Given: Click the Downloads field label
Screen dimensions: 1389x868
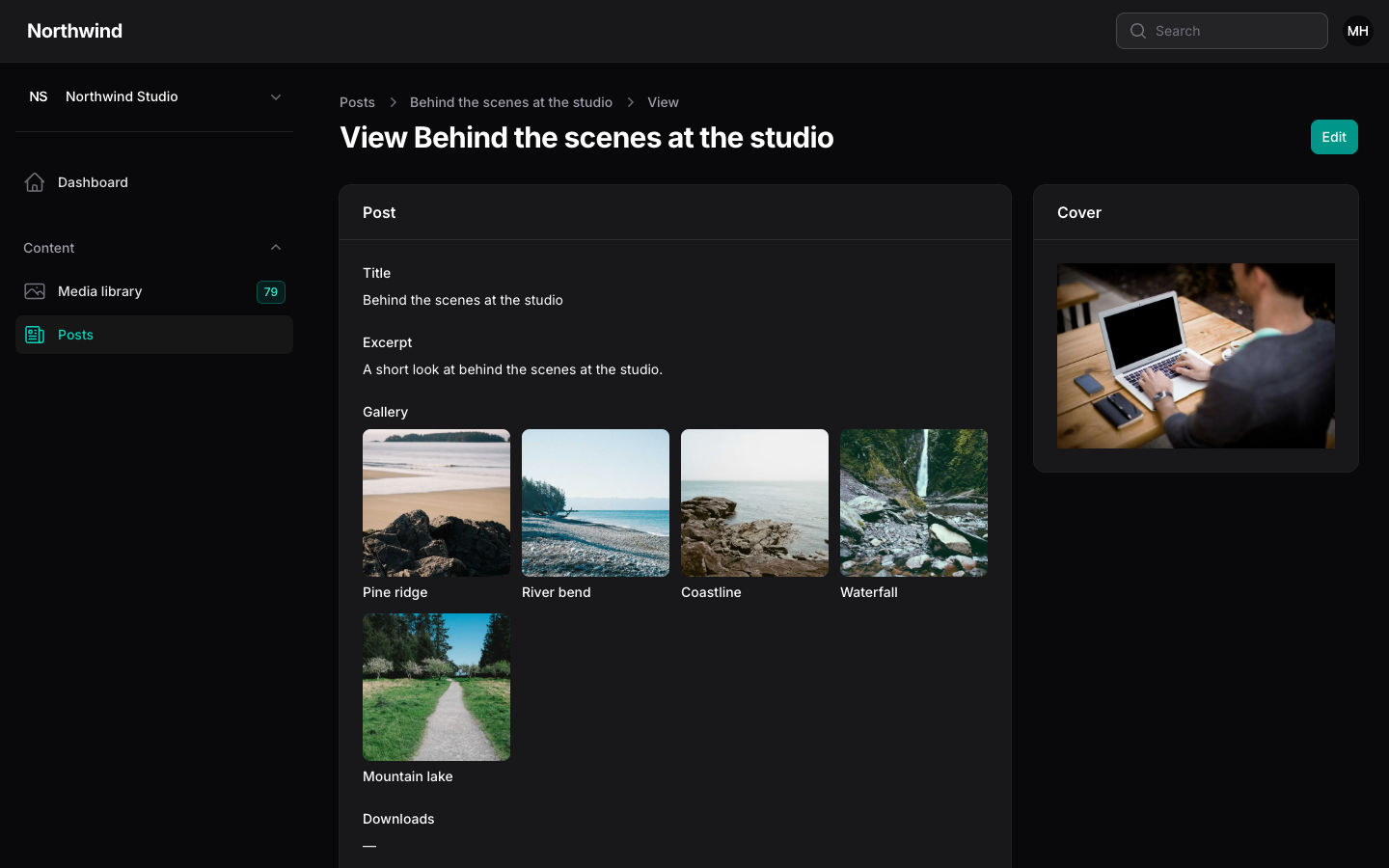Looking at the screenshot, I should click(x=398, y=819).
